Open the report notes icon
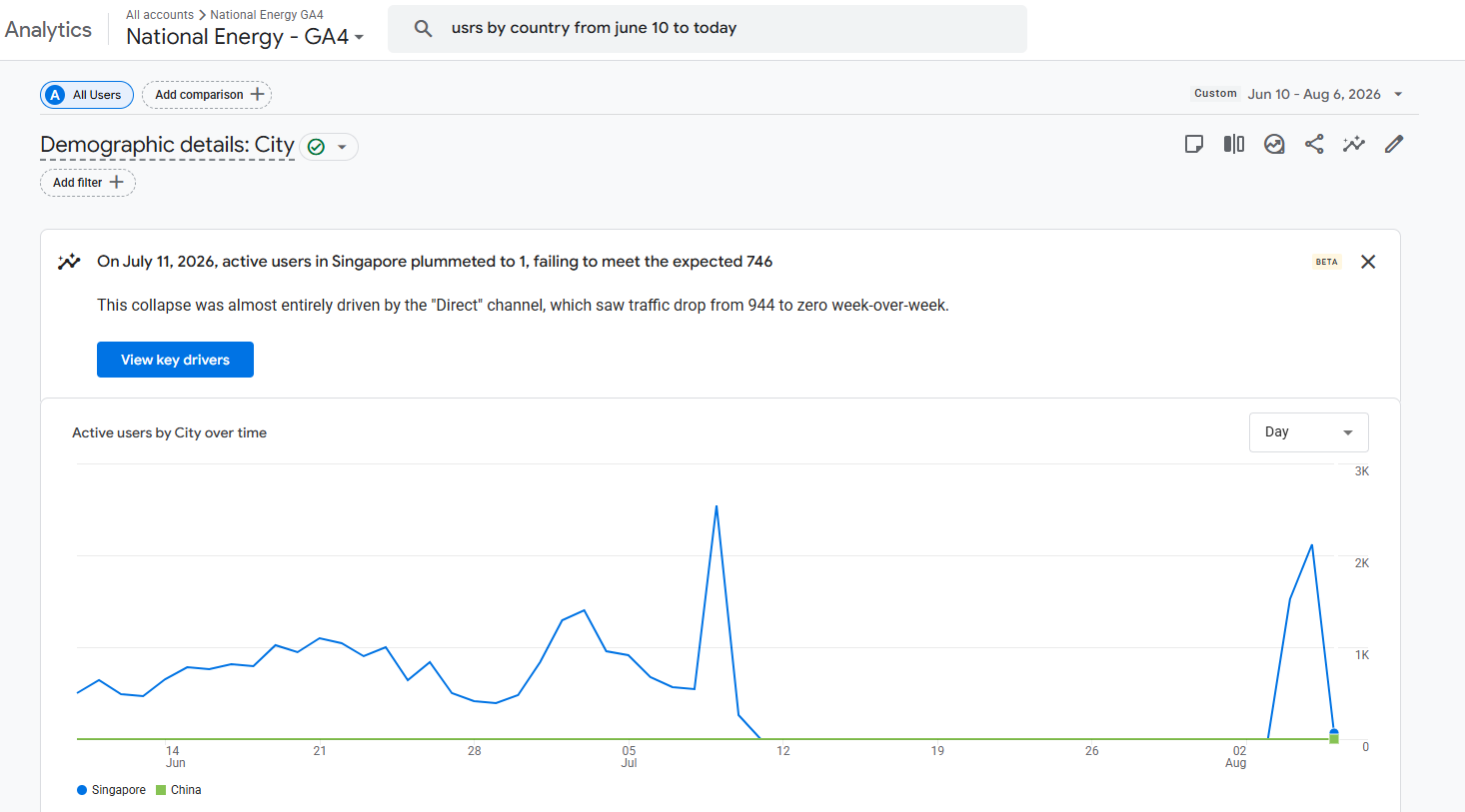 point(1194,144)
